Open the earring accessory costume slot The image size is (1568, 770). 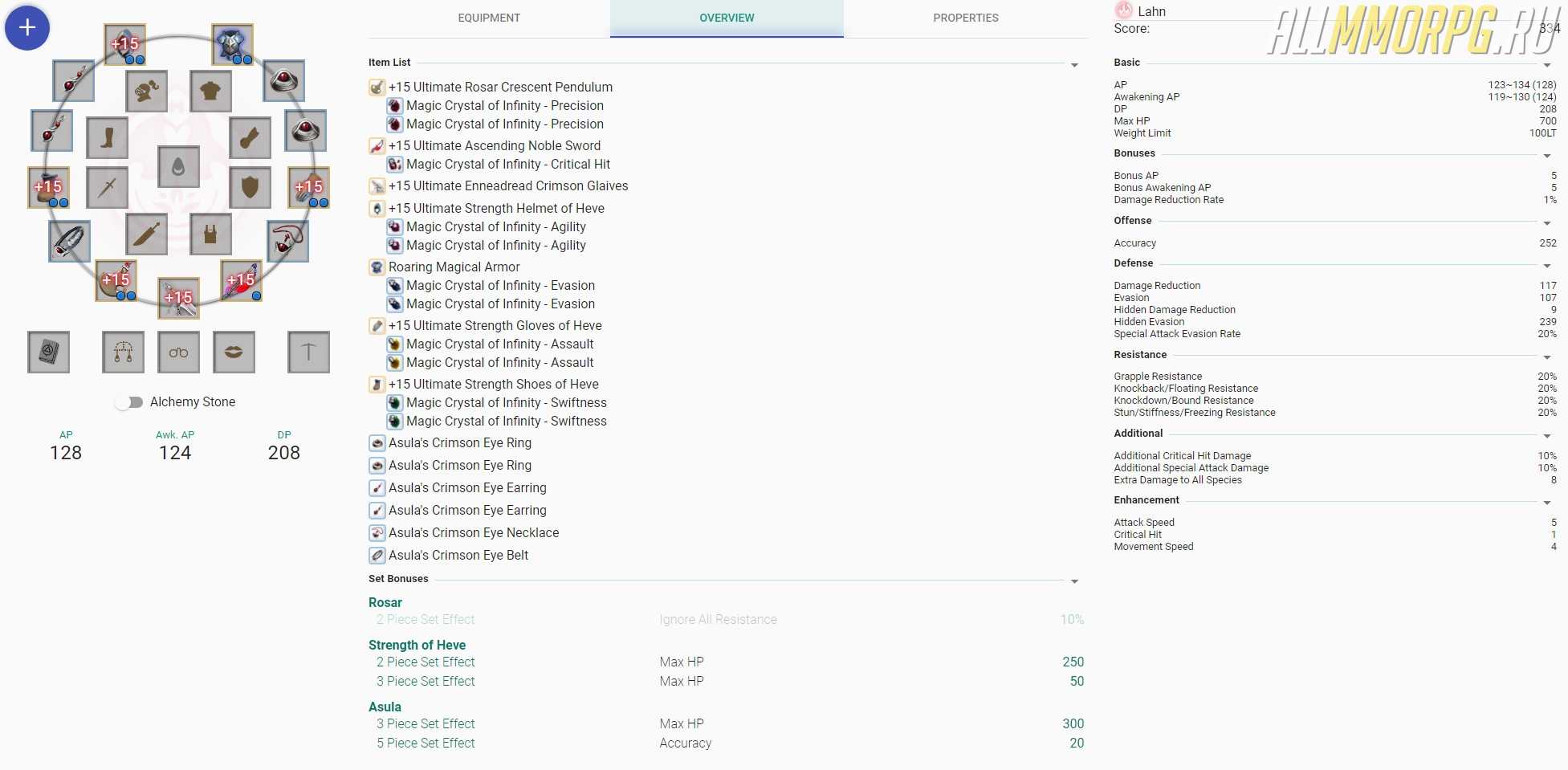coord(124,352)
